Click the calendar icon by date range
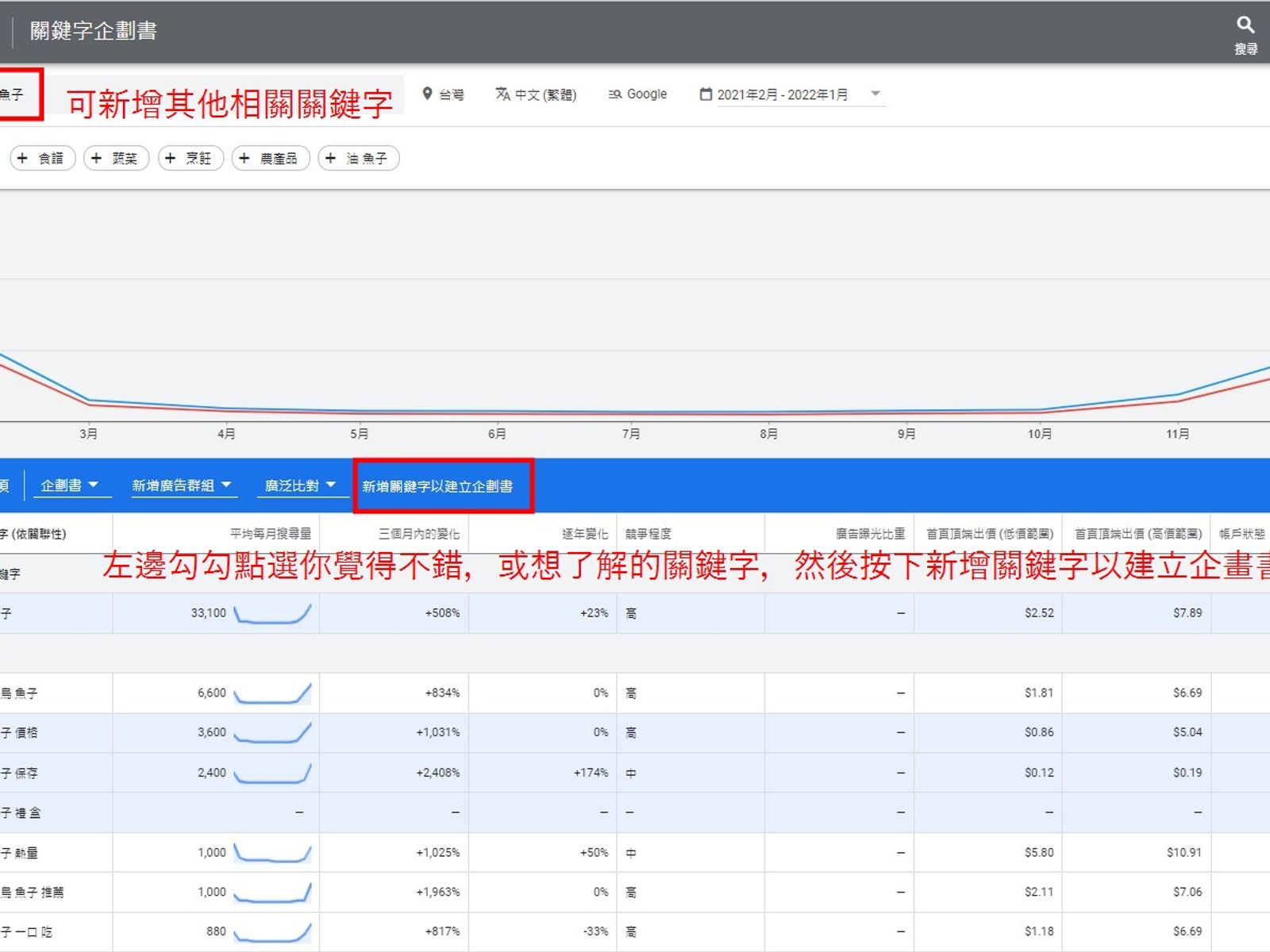 (705, 94)
